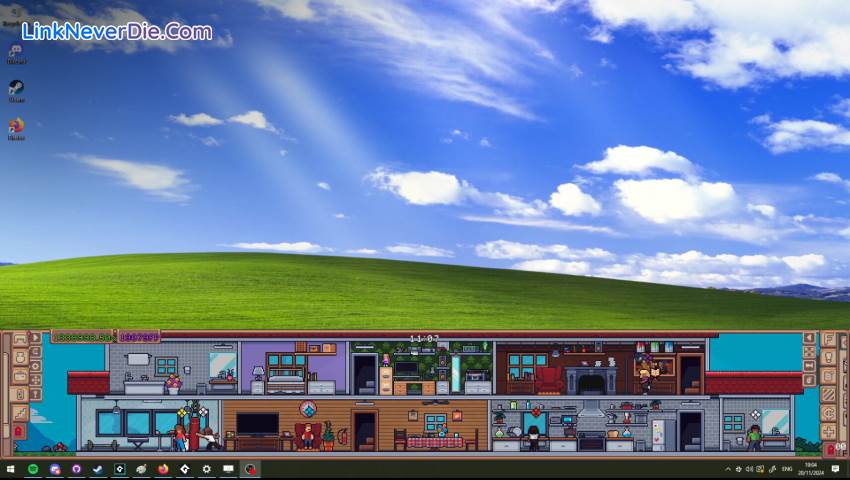Screen dimensions: 850x480
Task: Click the plus icon in right panel
Action: (x=829, y=432)
